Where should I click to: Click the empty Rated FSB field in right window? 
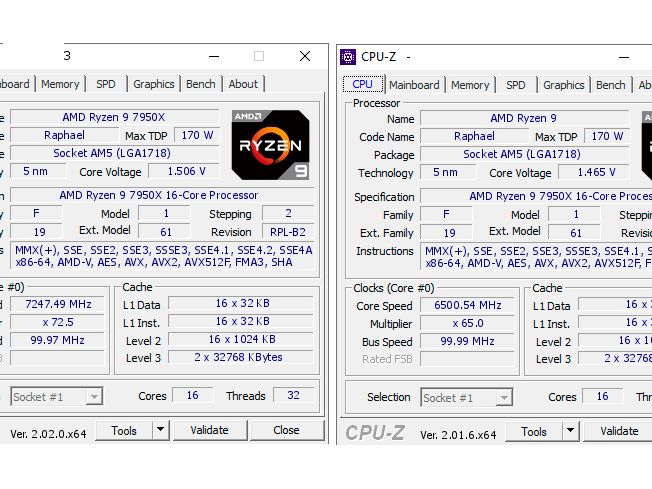click(467, 359)
